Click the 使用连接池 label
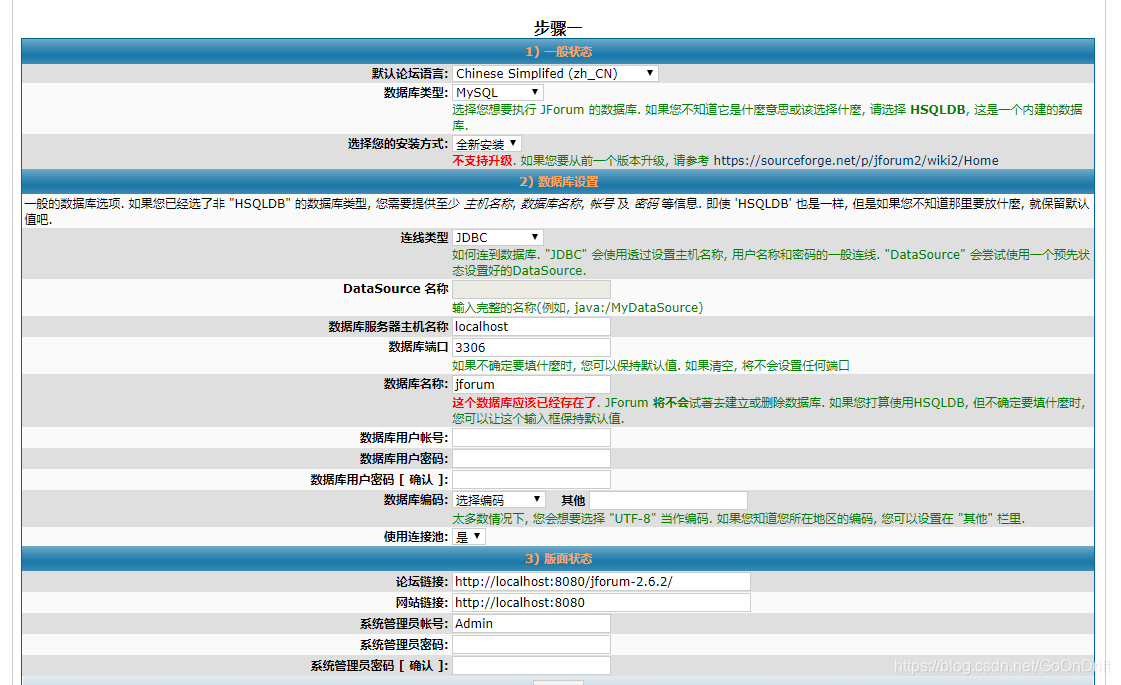Image resolution: width=1121 pixels, height=685 pixels. (416, 537)
